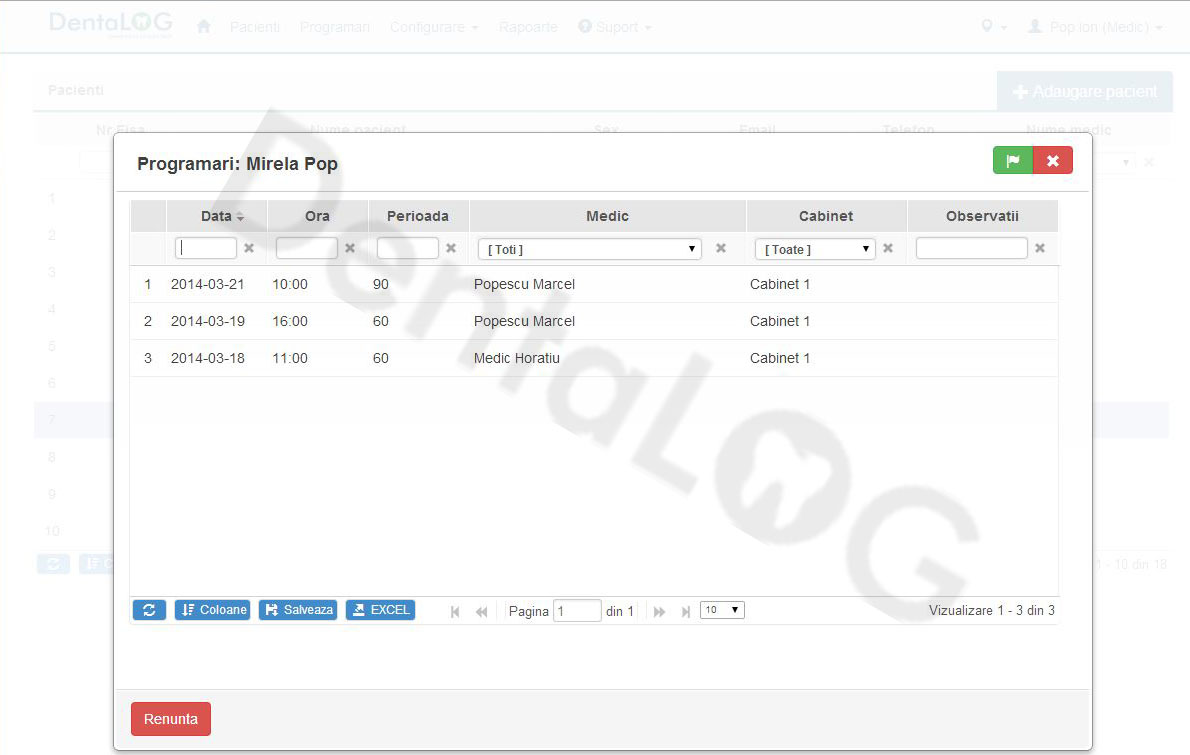
Task: Cancel with the Renunta button
Action: [171, 719]
